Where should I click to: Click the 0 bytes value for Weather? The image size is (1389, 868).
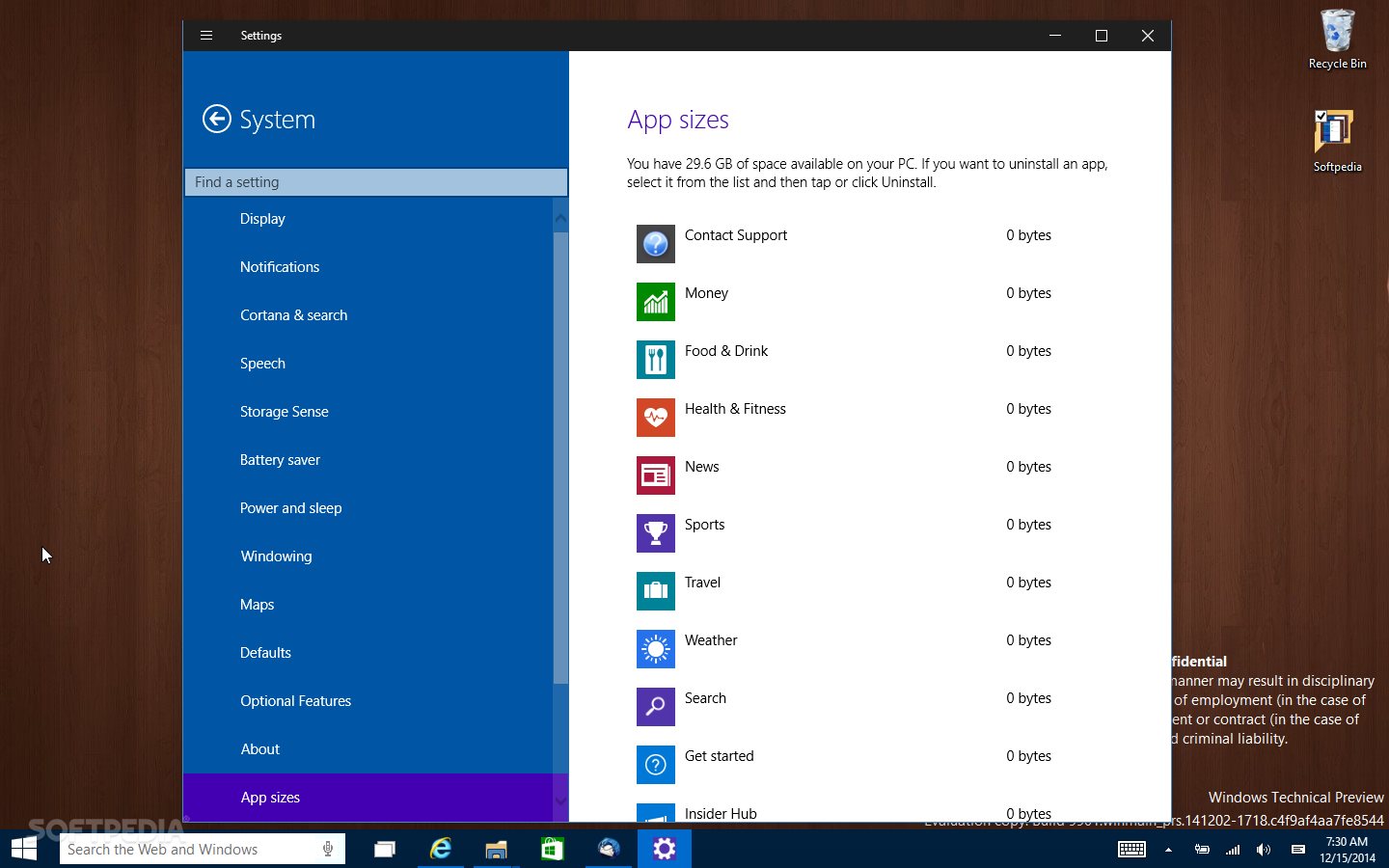1028,640
